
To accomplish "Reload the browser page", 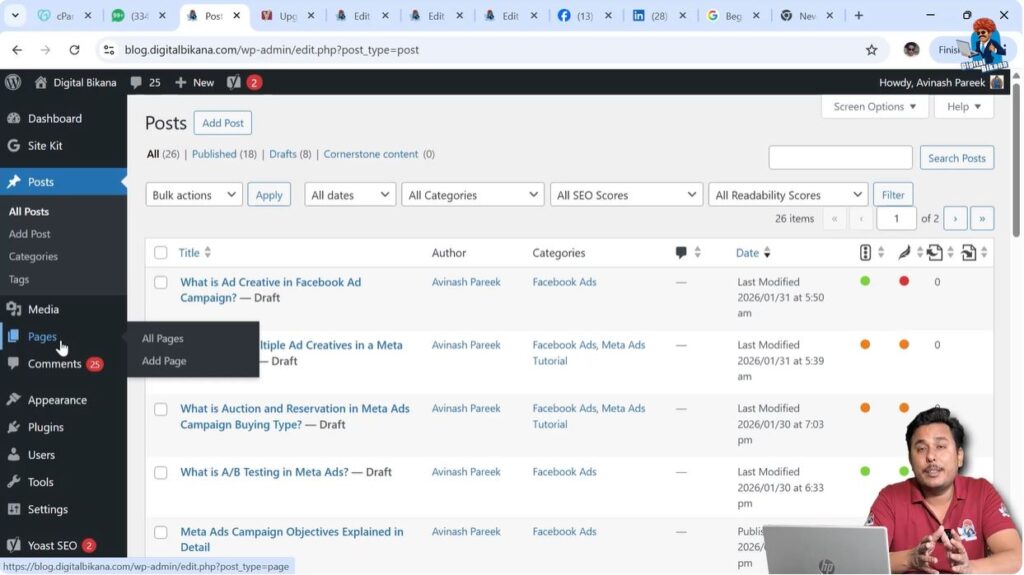I will pos(74,50).
